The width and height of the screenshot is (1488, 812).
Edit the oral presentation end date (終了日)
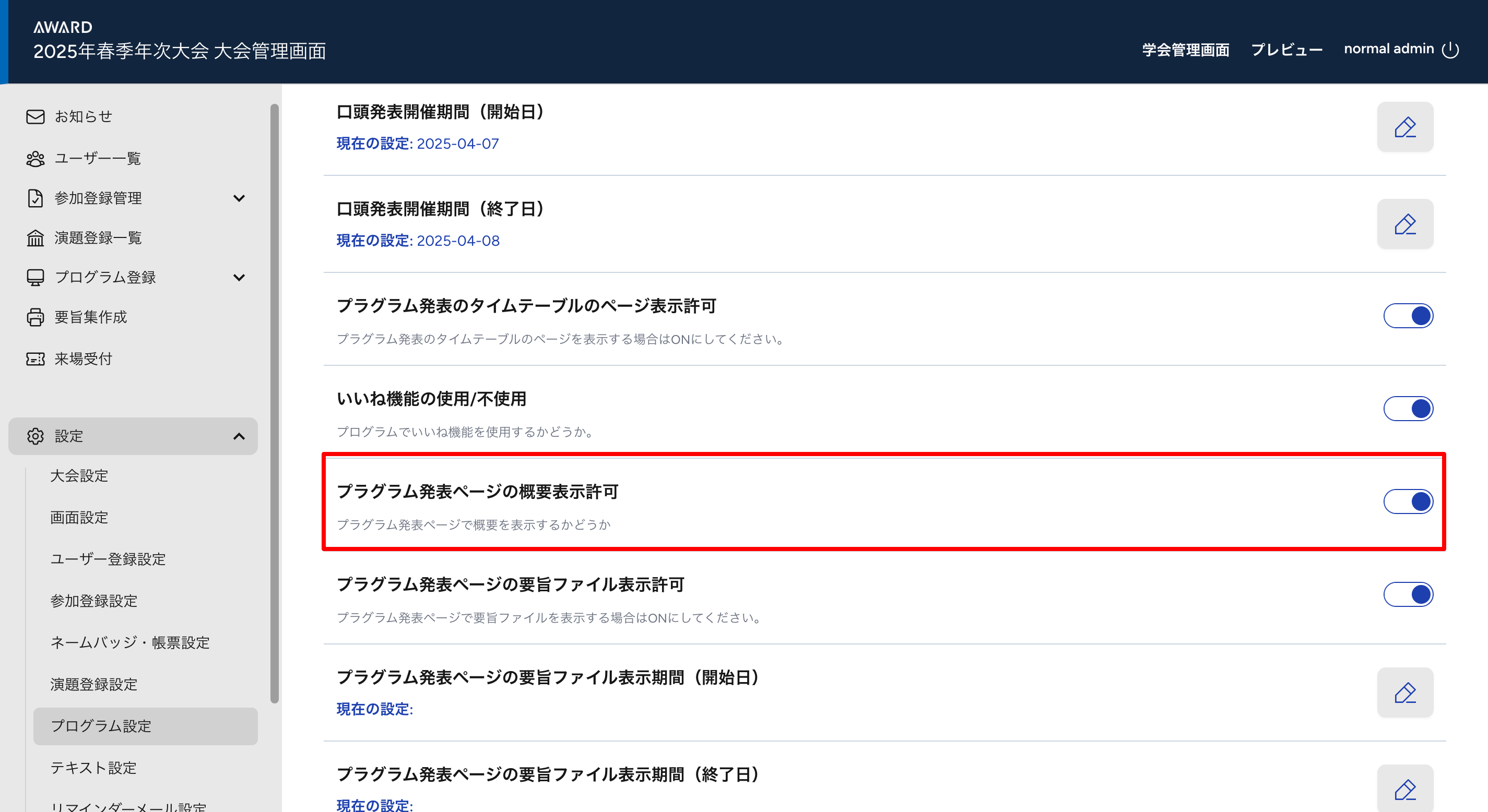(x=1404, y=224)
